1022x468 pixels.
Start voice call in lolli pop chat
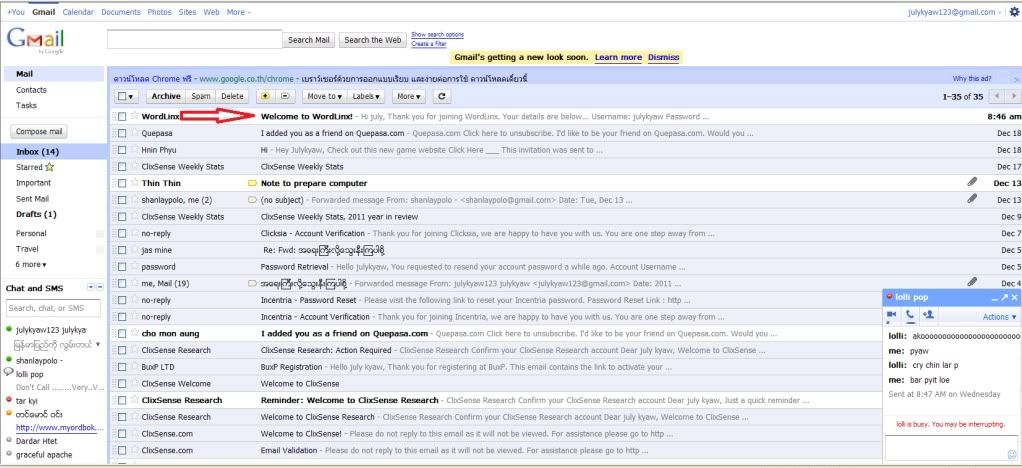point(910,316)
